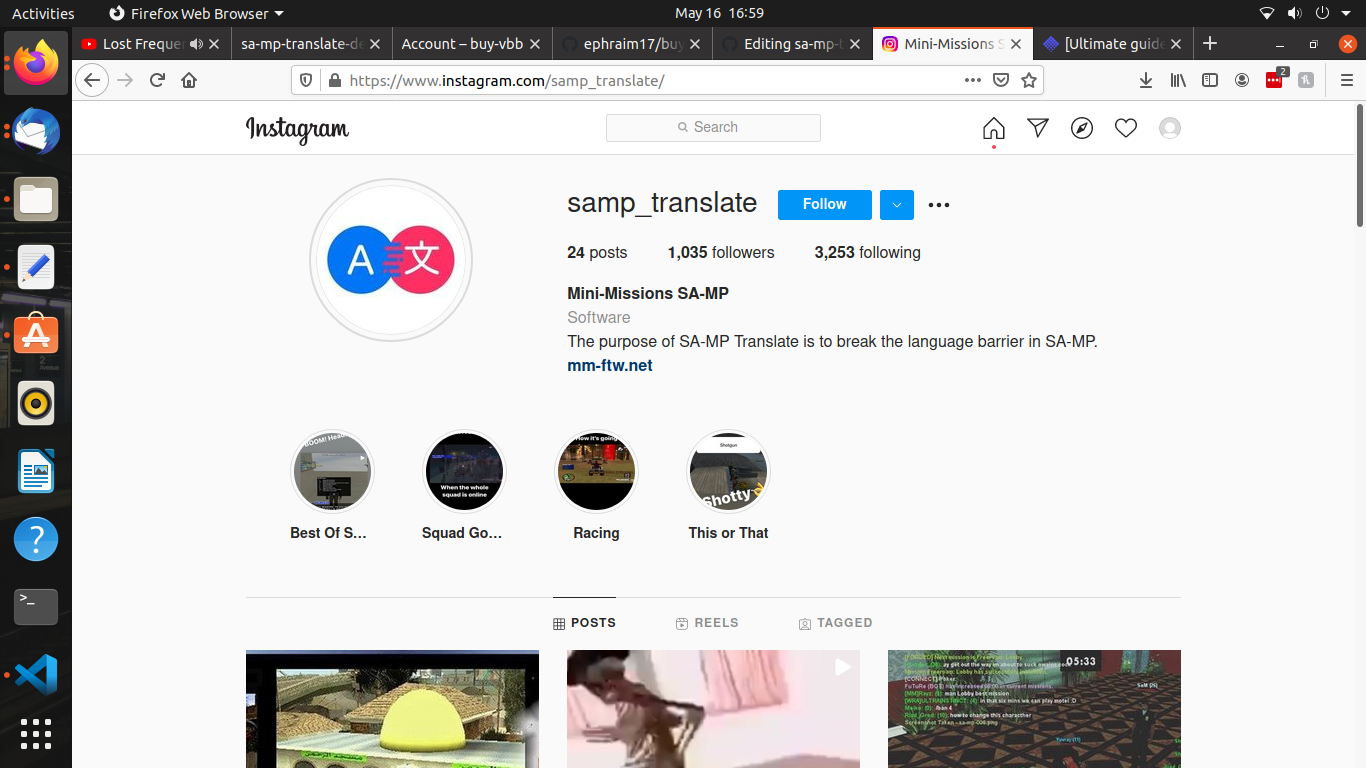Click Firefox forward arrow button
Image resolution: width=1366 pixels, height=768 pixels.
pyautogui.click(x=125, y=80)
